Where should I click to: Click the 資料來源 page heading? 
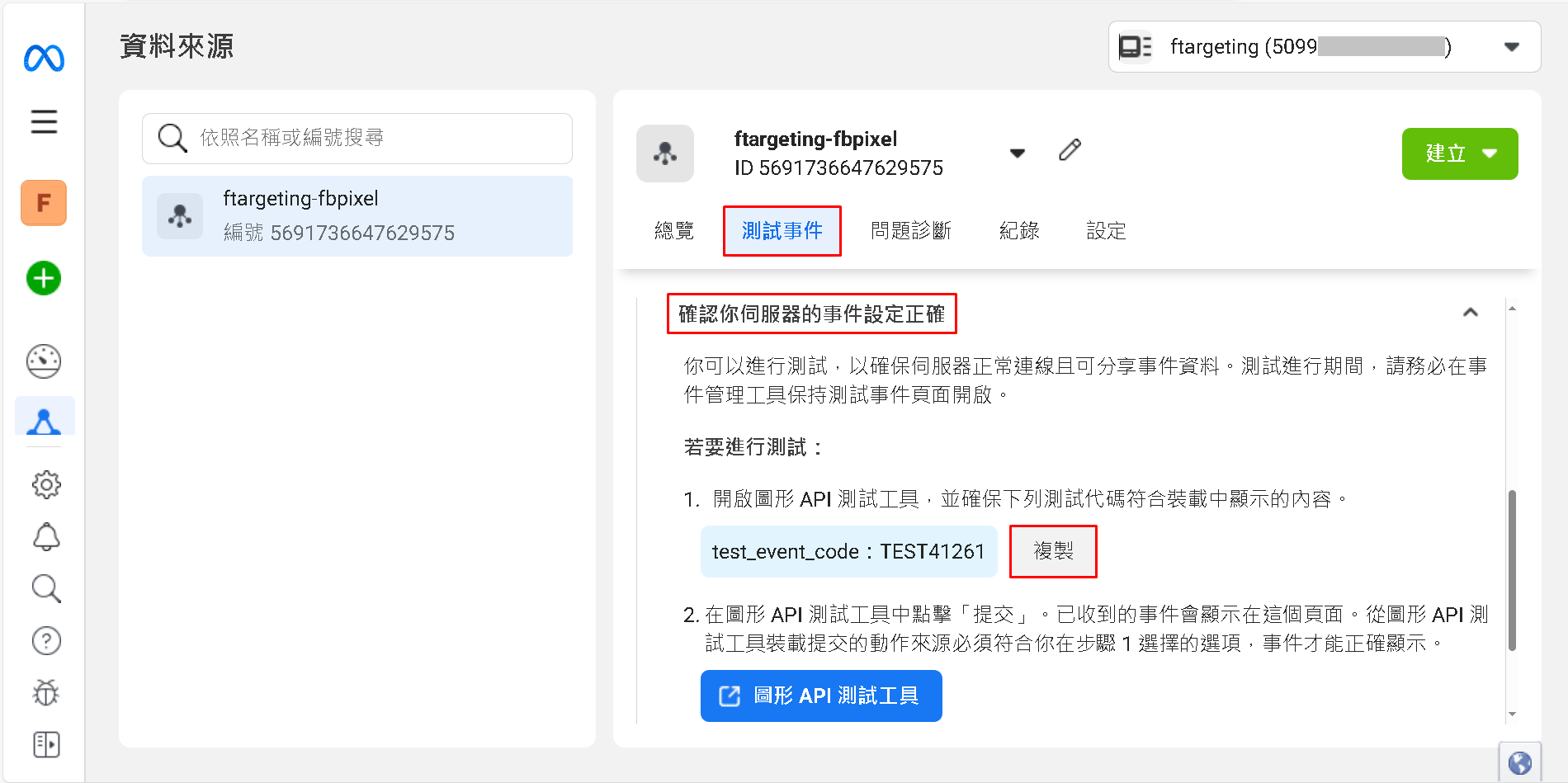[177, 46]
